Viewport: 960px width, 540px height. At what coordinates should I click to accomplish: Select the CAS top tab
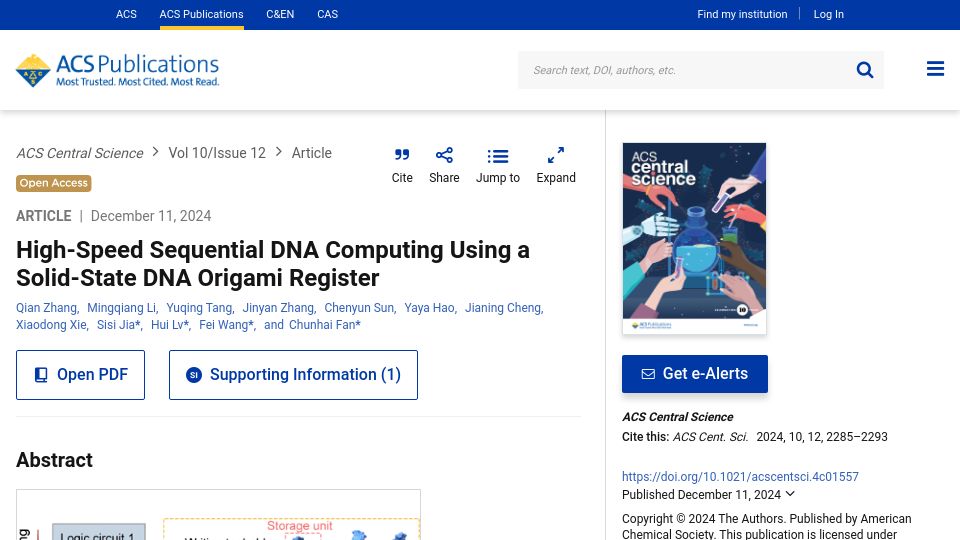[x=328, y=14]
